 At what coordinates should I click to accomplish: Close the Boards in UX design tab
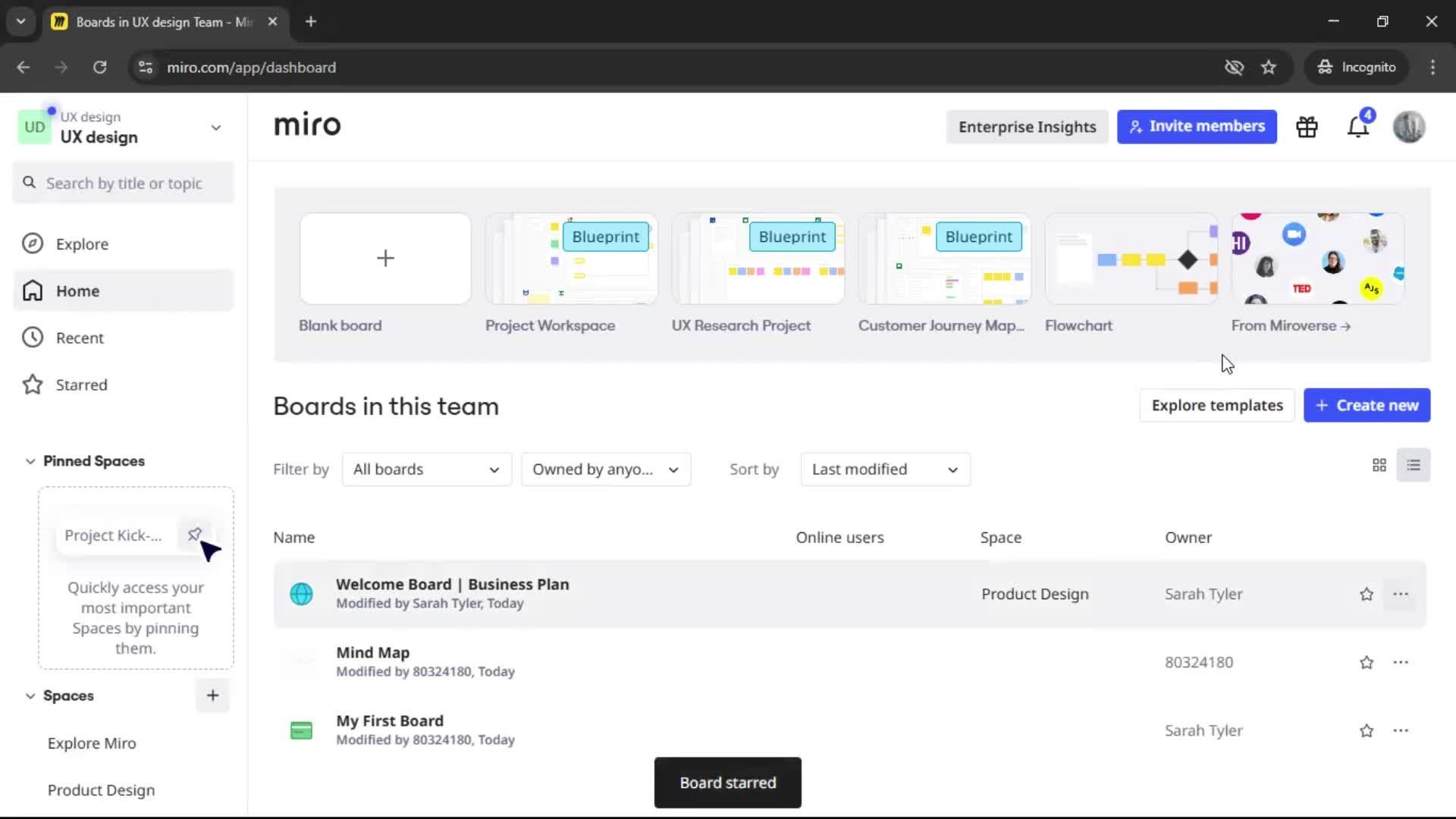click(272, 22)
